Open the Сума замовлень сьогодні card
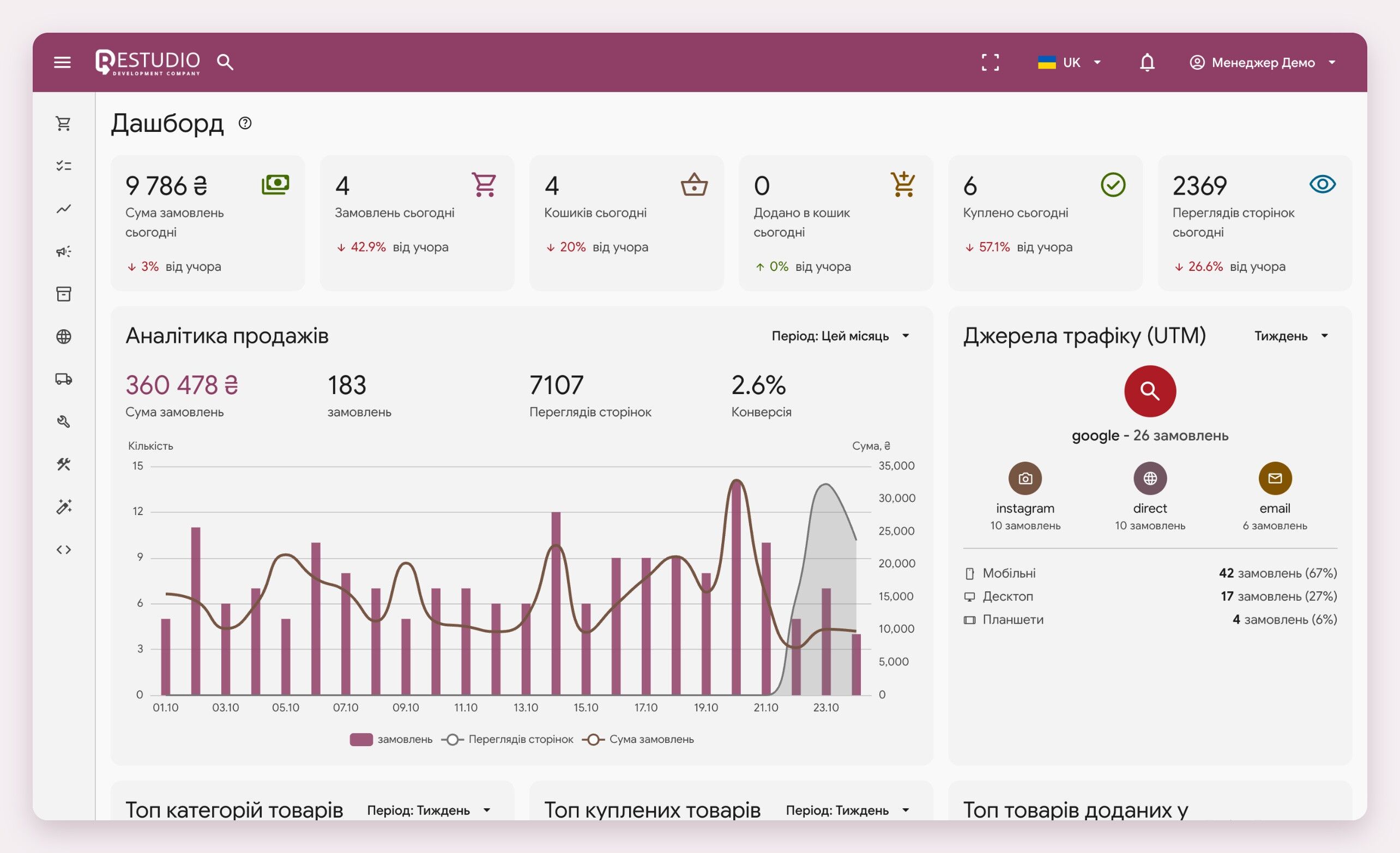Viewport: 1400px width, 853px height. pos(208,223)
